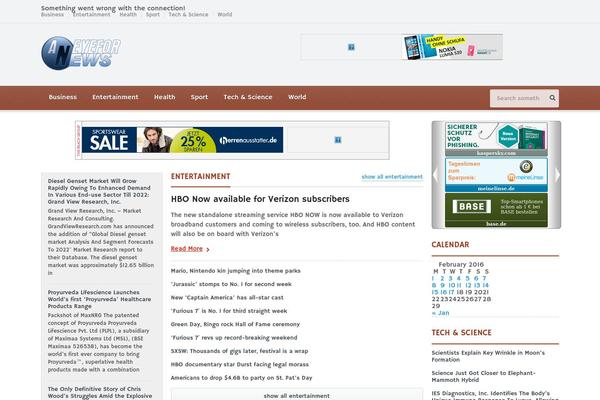Click the Nokia Lumia banner ad
Image resolution: width=600 pixels, height=400 pixels.
[x=452, y=47]
